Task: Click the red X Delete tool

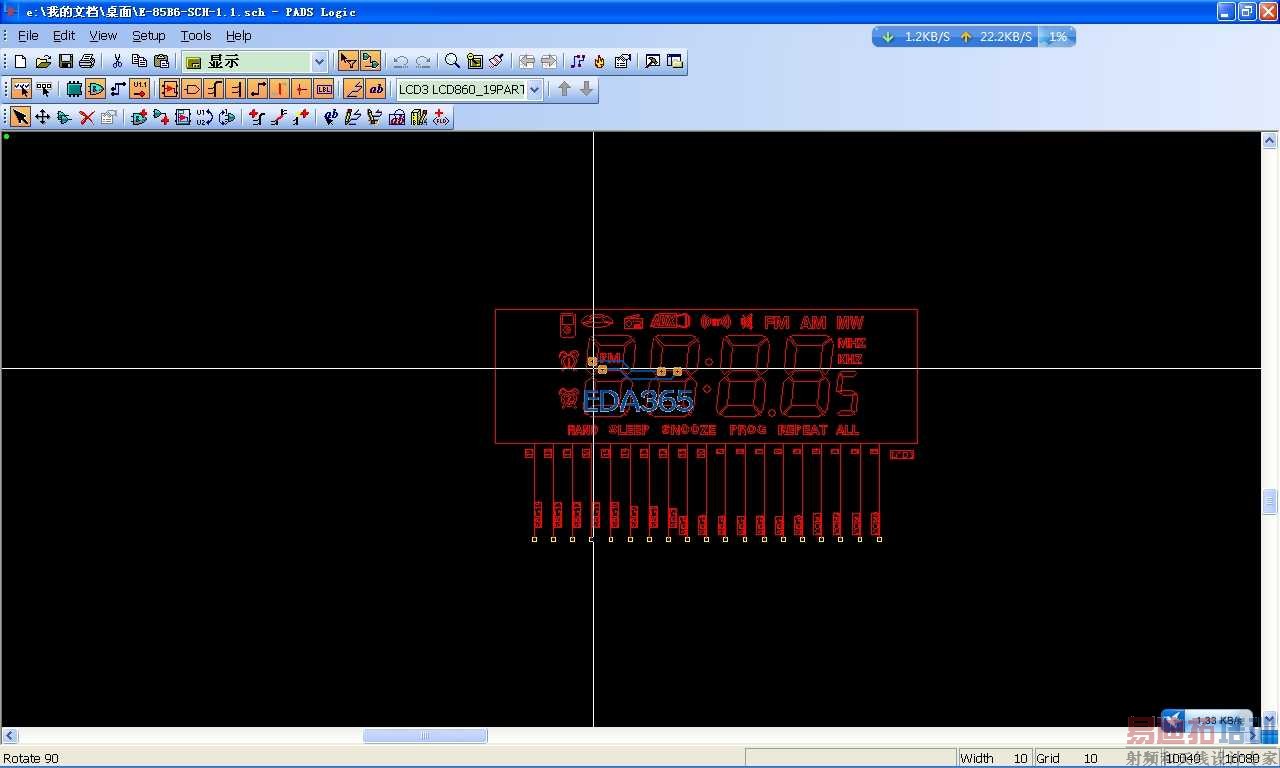Action: pos(87,117)
